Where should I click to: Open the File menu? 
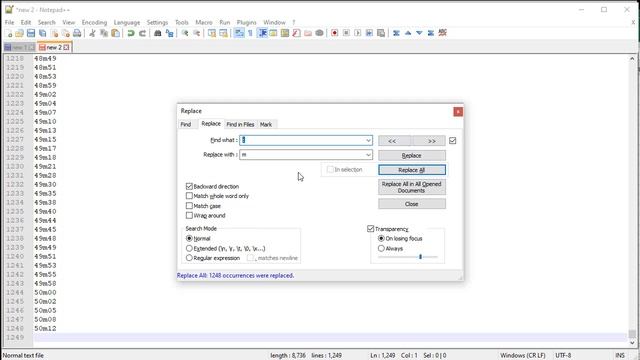[x=9, y=22]
